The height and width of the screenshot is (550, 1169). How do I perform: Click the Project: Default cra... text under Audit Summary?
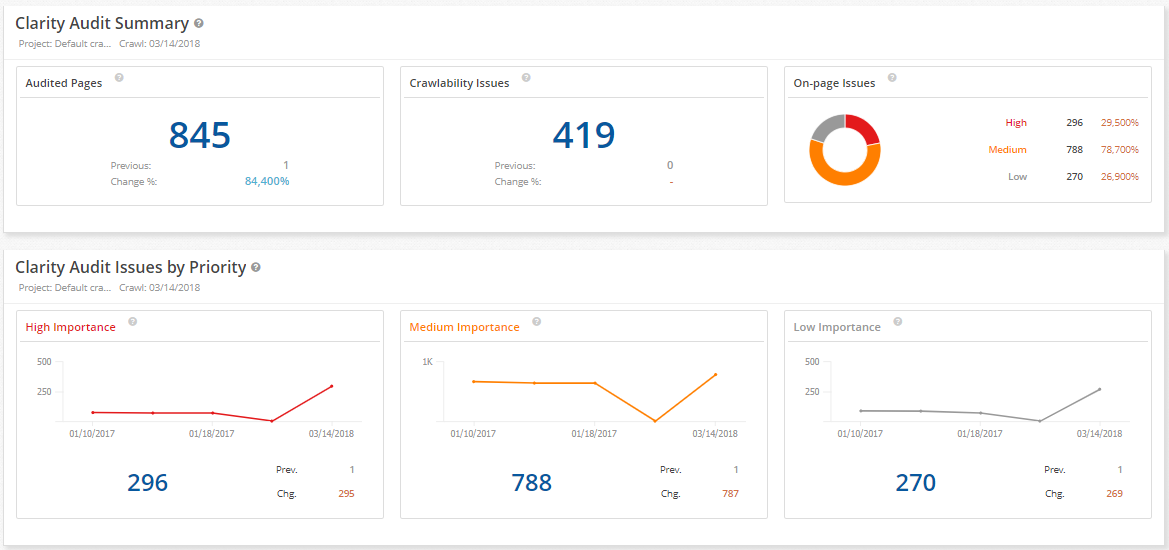click(65, 43)
